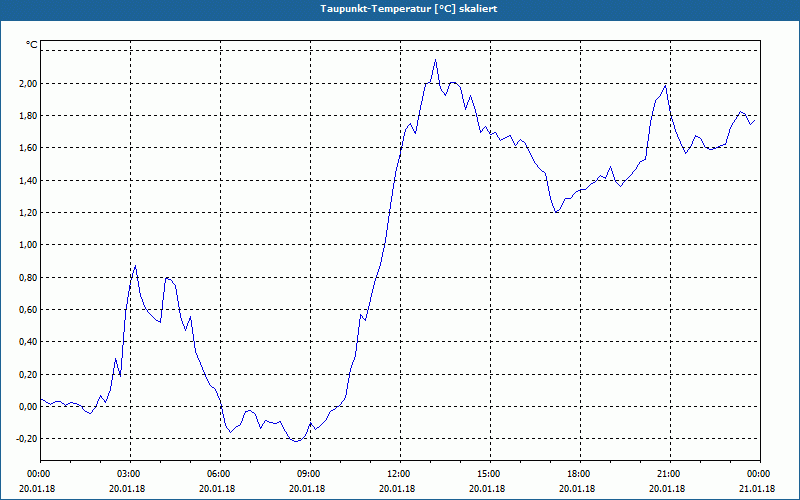Click the curve's lowest dip before 09:00

296,441
